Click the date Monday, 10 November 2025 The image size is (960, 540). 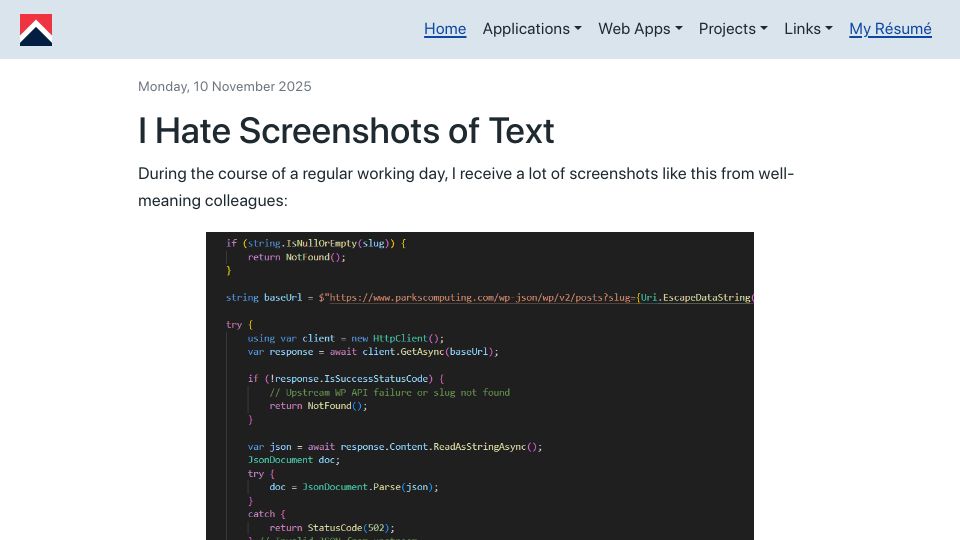(x=225, y=86)
